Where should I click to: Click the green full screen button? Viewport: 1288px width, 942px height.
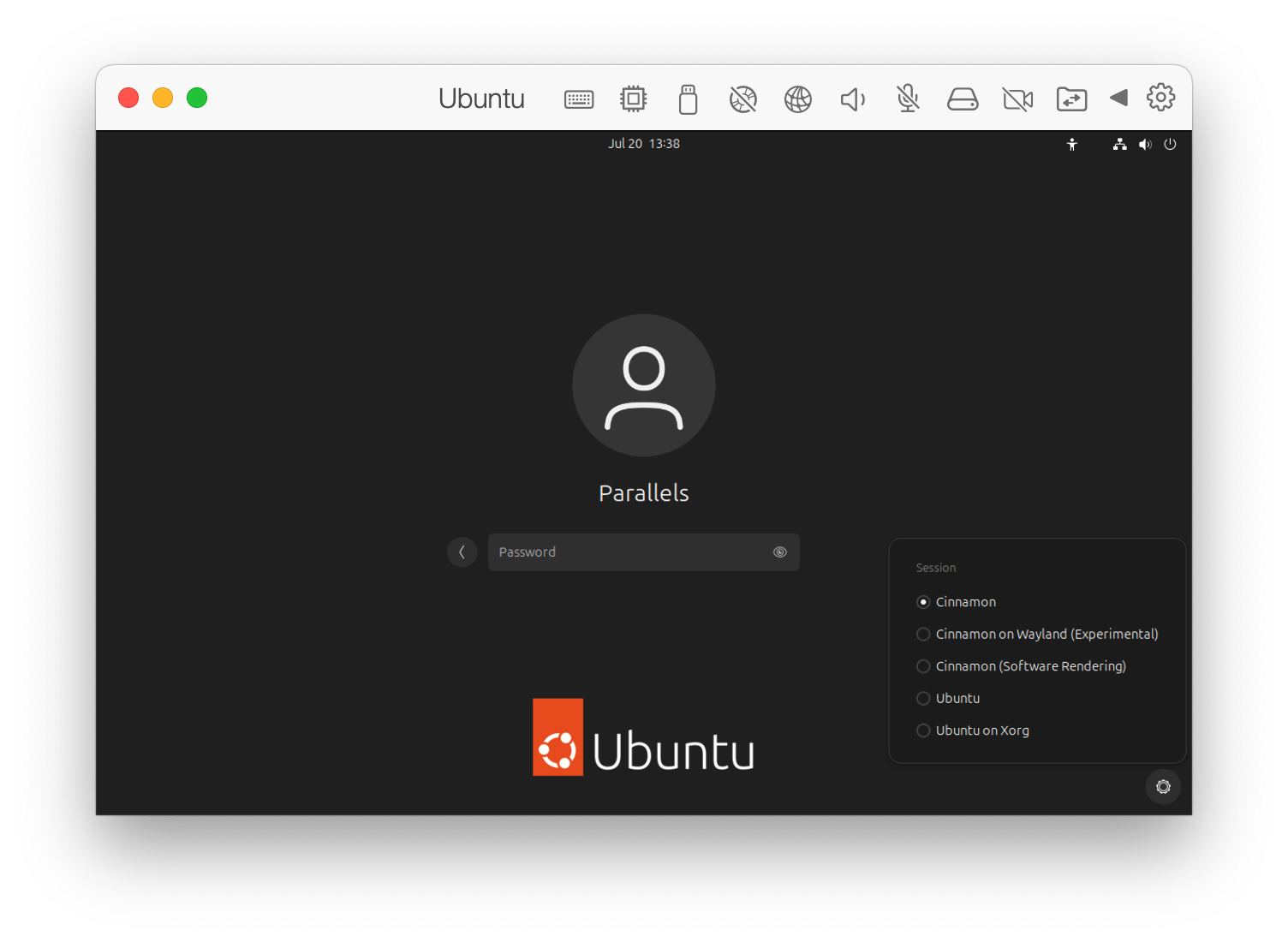point(197,98)
